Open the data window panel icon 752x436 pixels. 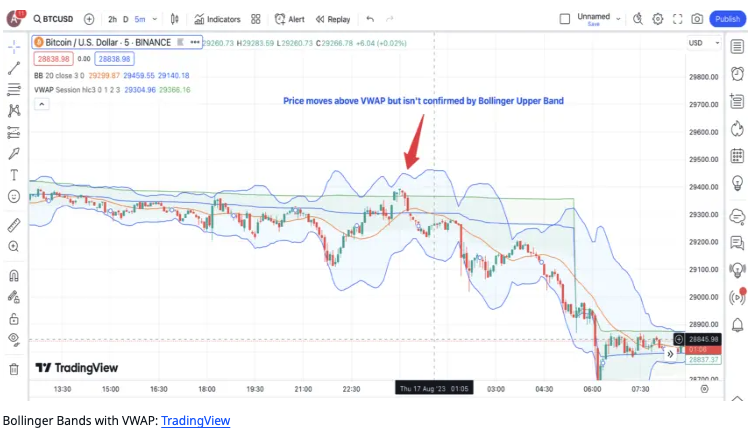coord(737,101)
